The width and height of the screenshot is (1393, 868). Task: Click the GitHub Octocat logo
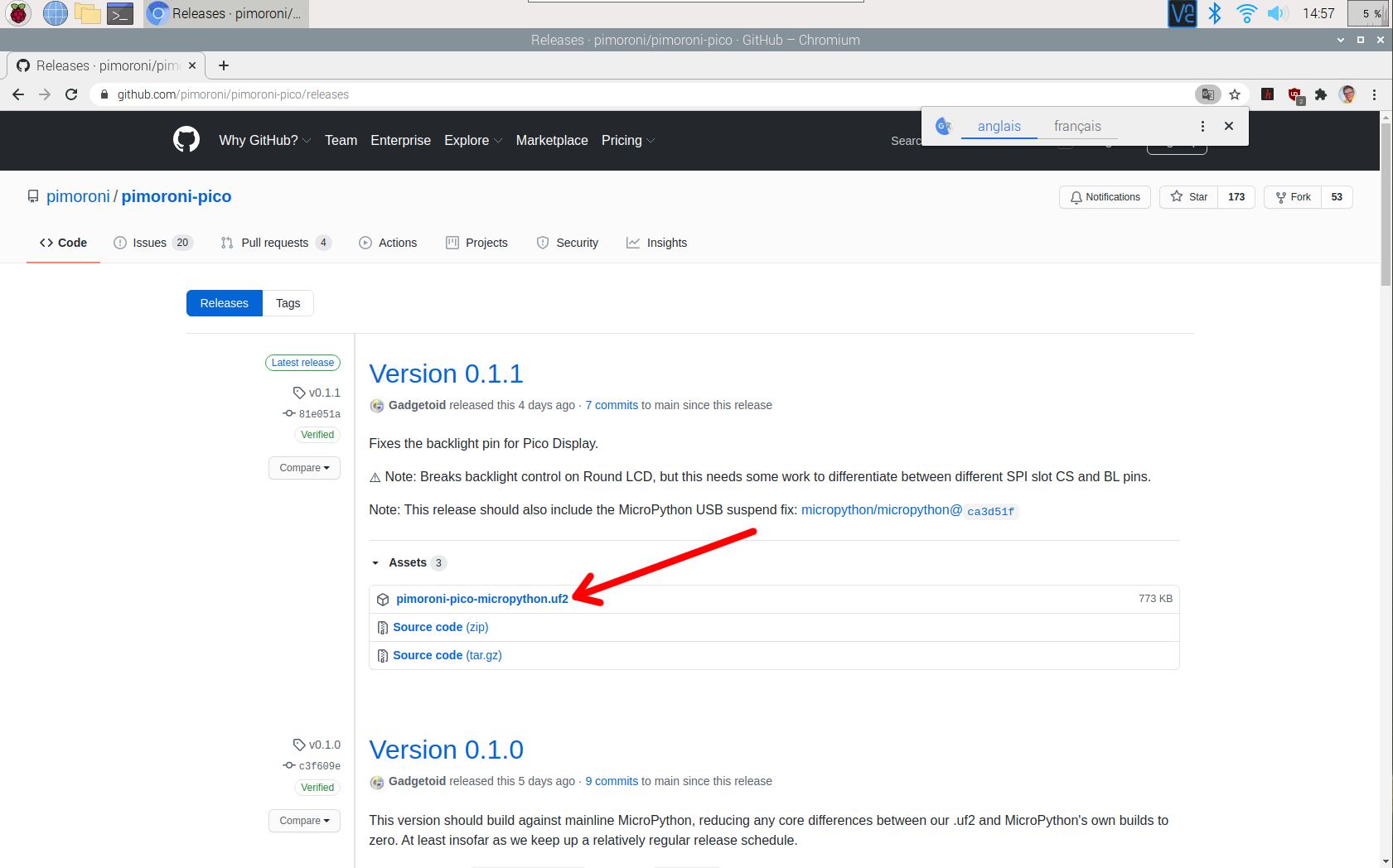pyautogui.click(x=186, y=139)
